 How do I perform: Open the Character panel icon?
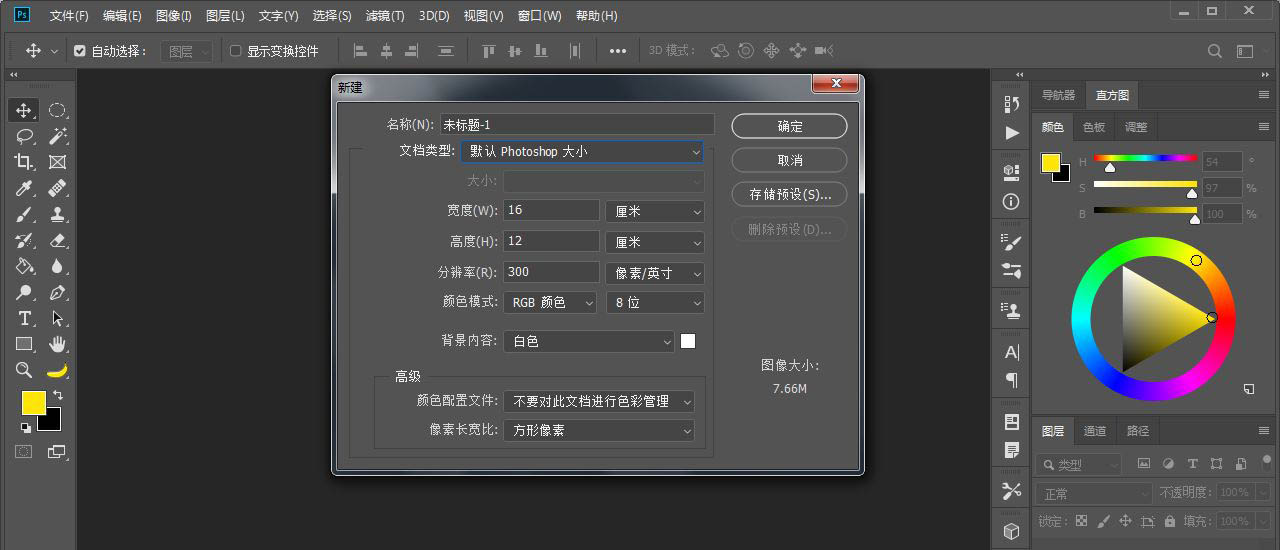(1011, 352)
